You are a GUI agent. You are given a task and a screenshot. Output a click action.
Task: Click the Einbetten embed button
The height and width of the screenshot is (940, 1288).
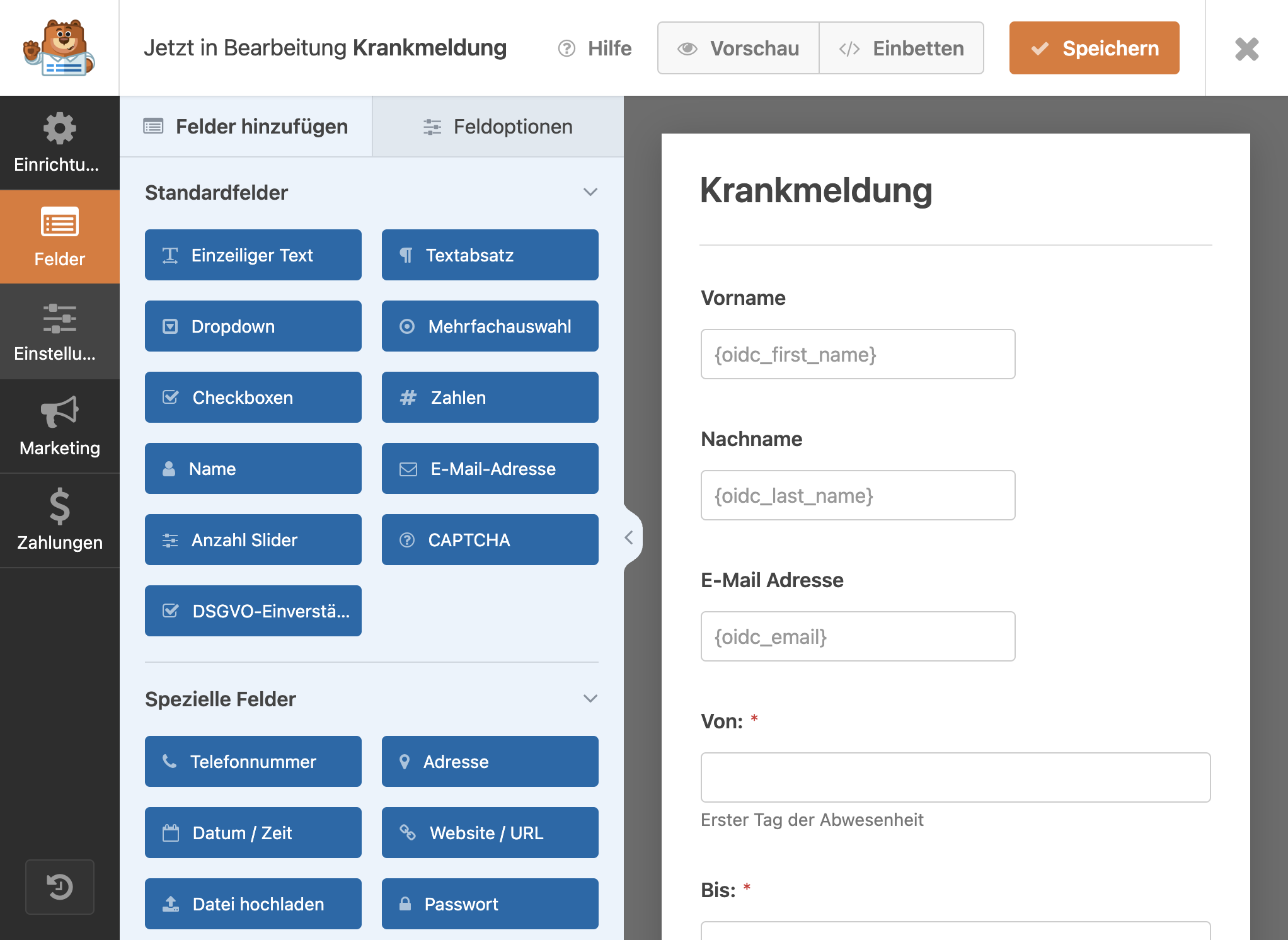pos(902,49)
